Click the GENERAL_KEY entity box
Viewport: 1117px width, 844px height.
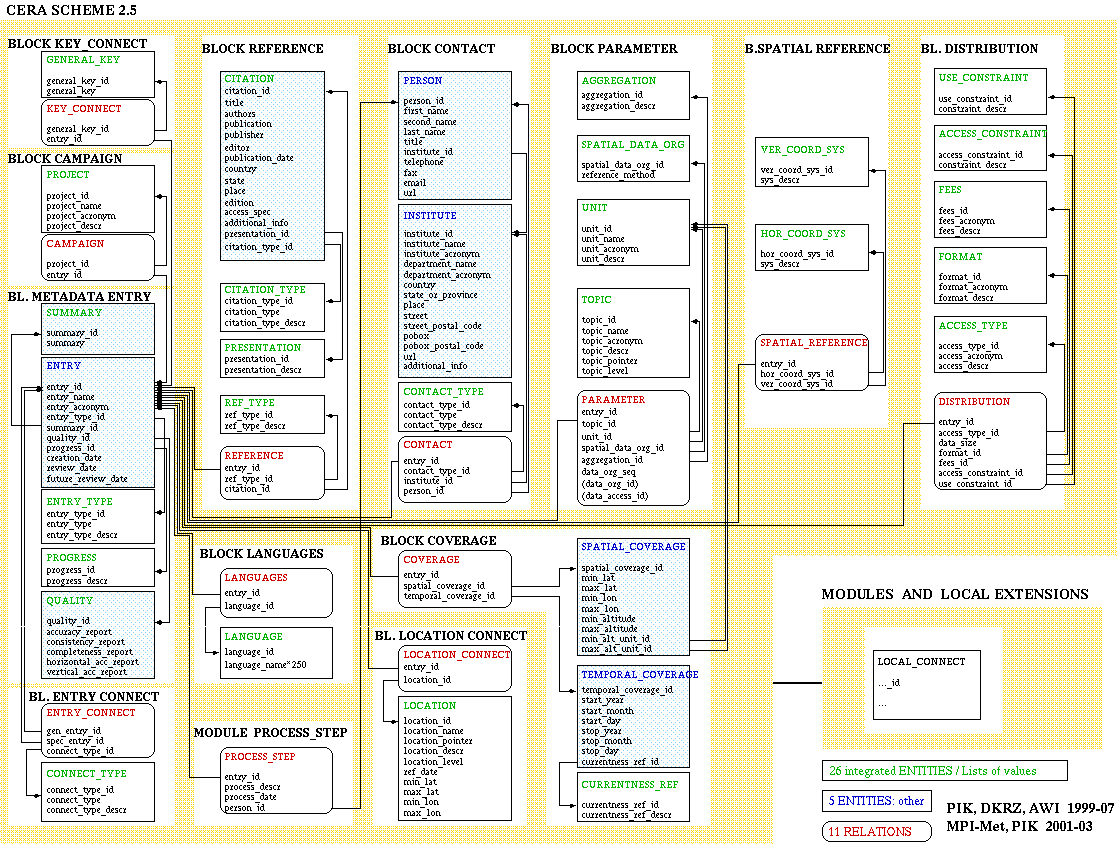98,75
